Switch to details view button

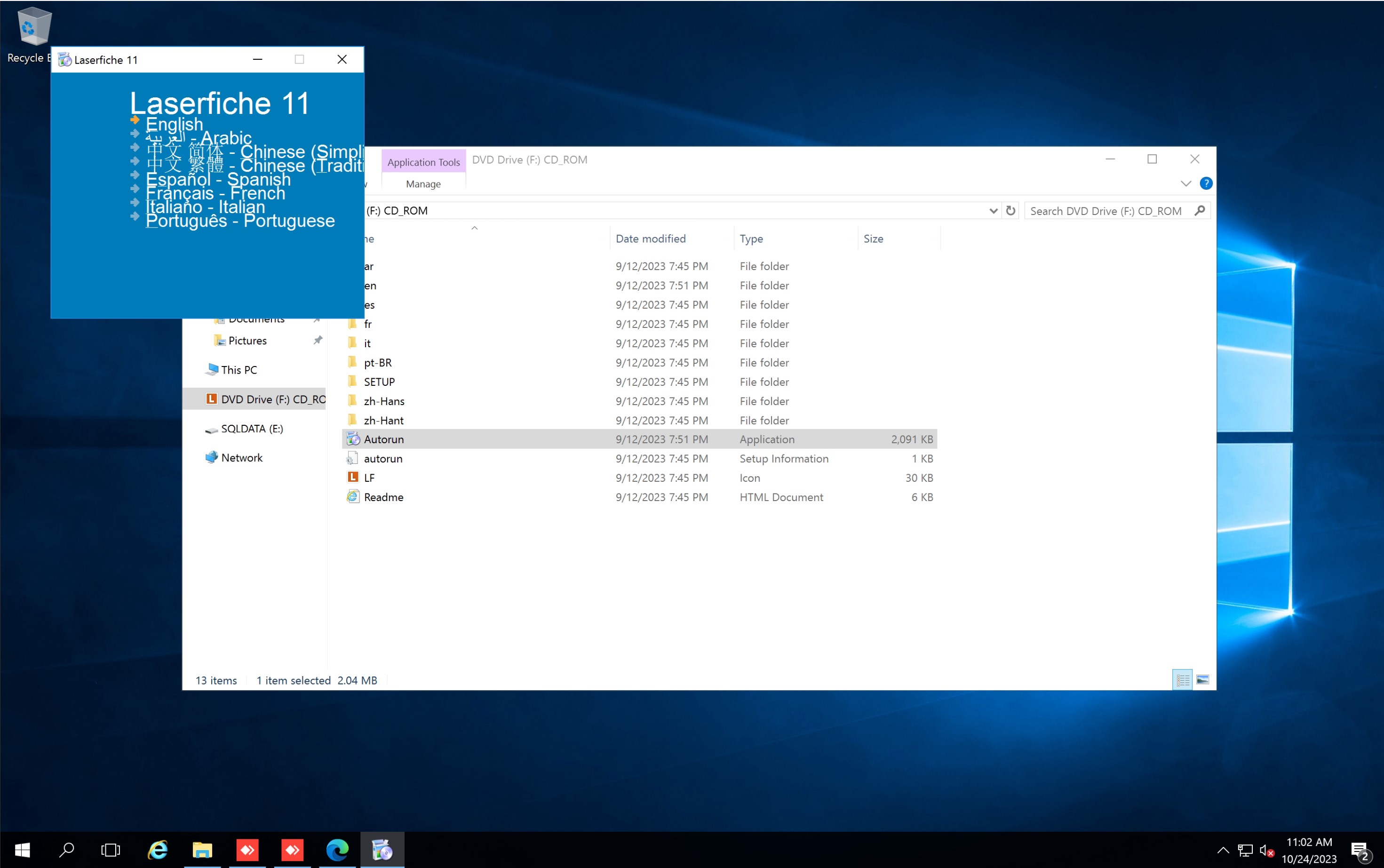[x=1182, y=680]
